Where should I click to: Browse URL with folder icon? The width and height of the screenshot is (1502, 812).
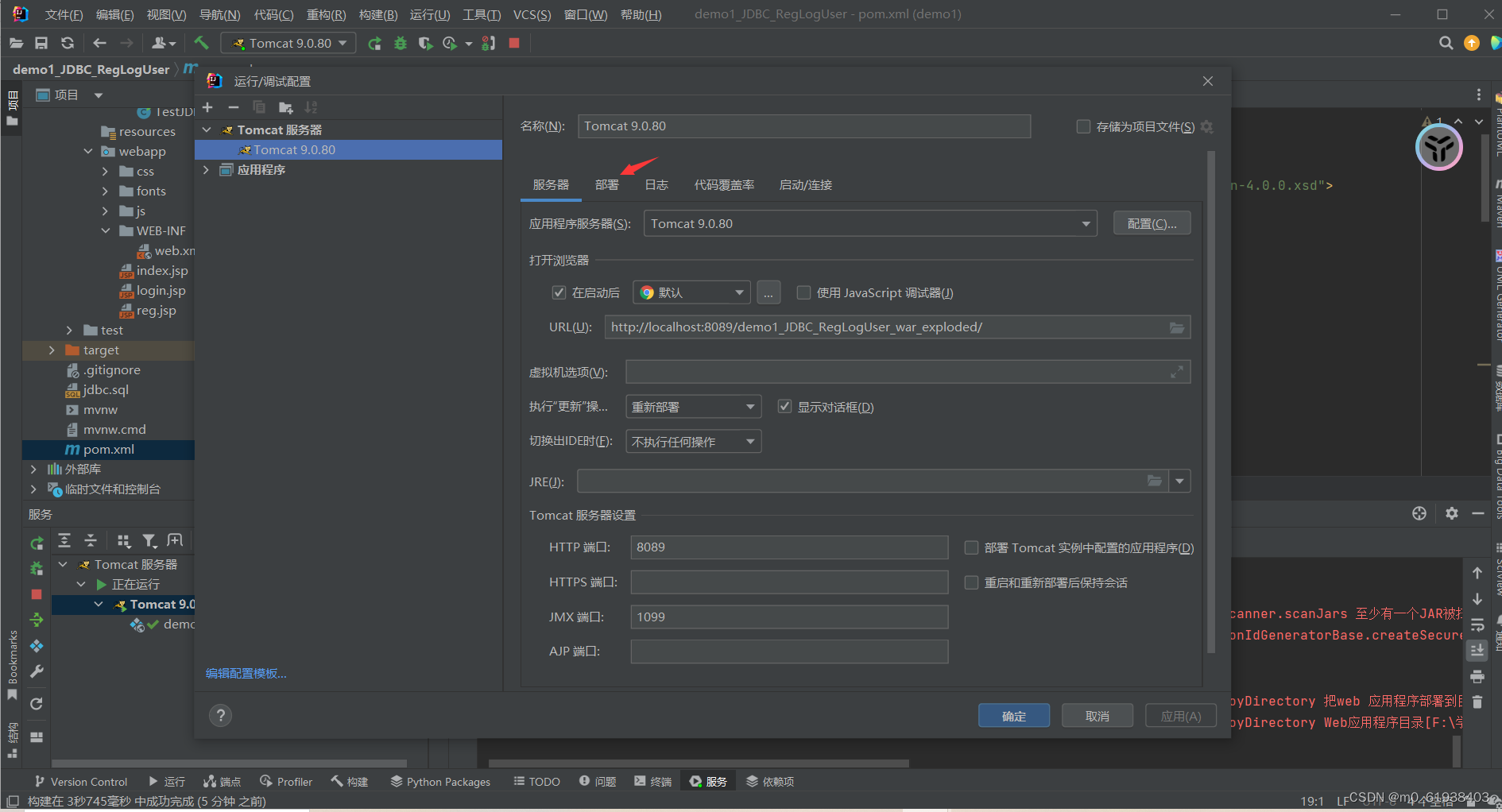point(1177,327)
